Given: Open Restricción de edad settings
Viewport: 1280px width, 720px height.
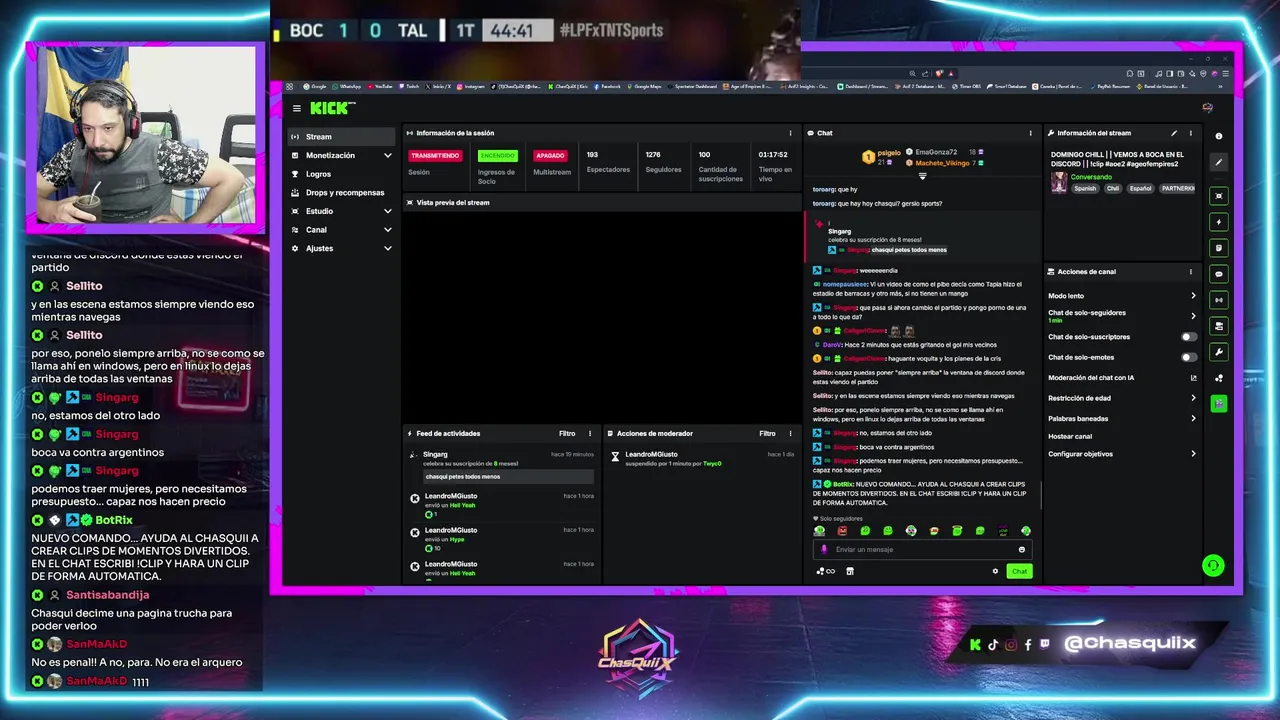Looking at the screenshot, I should pyautogui.click(x=1121, y=398).
